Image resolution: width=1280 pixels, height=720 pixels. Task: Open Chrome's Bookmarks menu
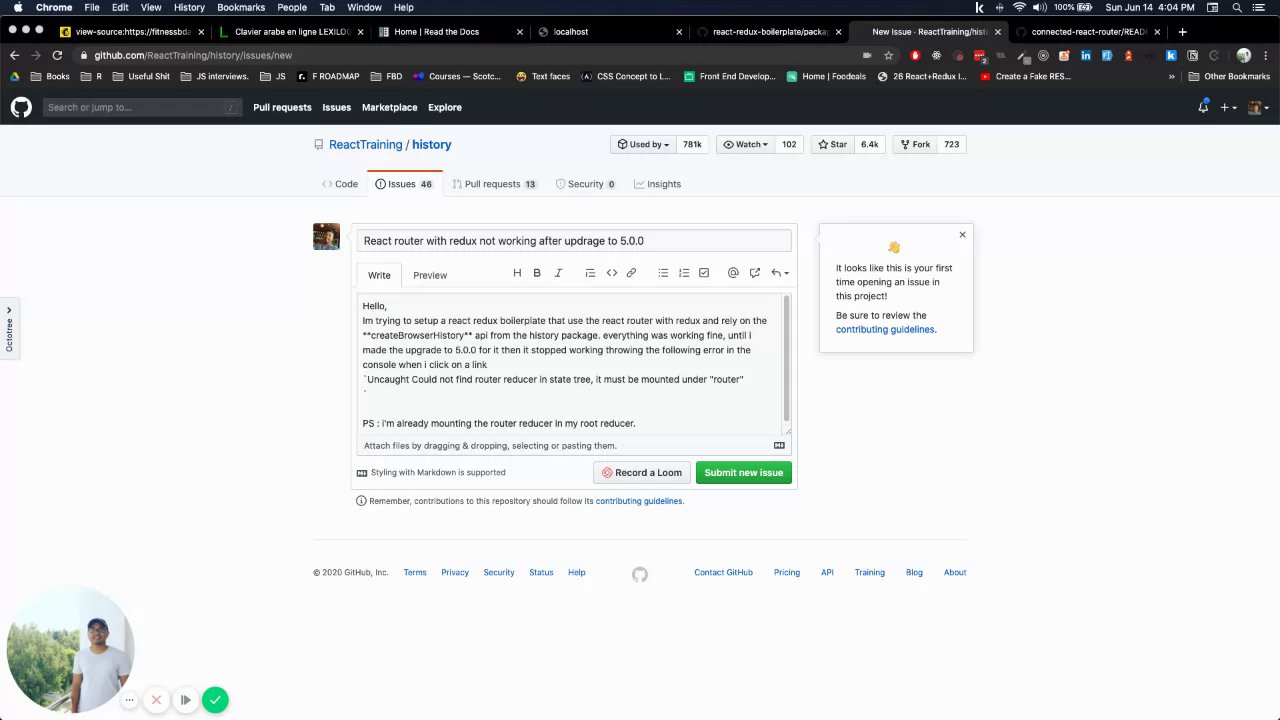(x=241, y=7)
